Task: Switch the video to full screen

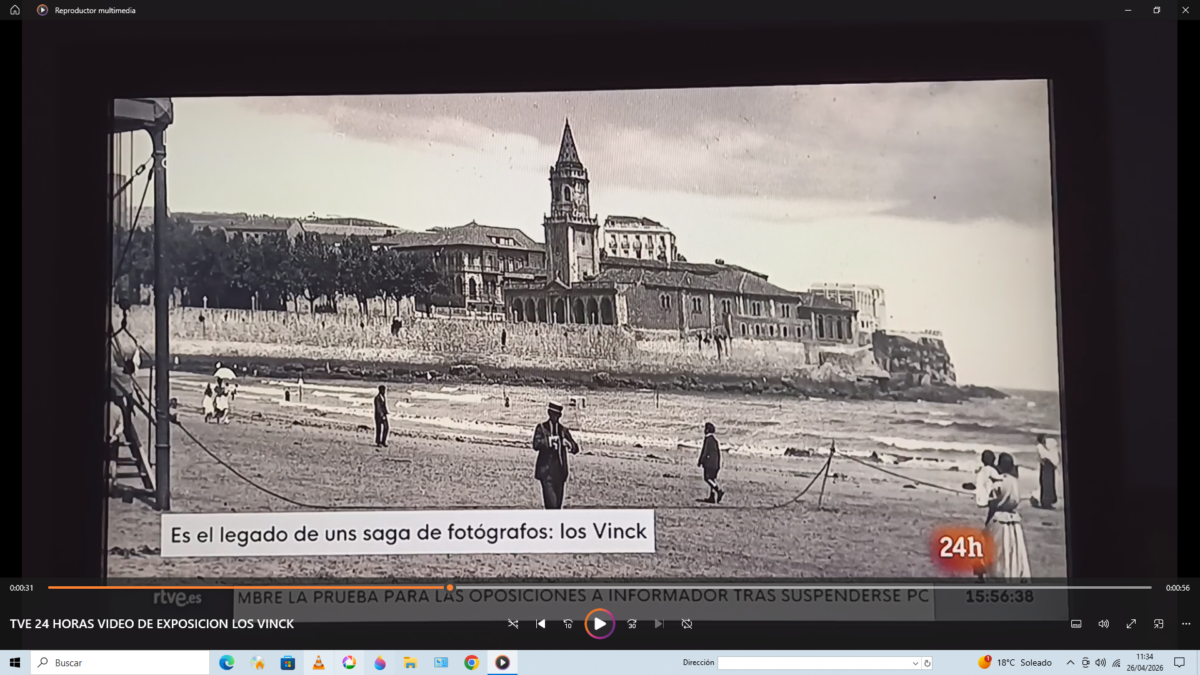Action: pos(1131,624)
